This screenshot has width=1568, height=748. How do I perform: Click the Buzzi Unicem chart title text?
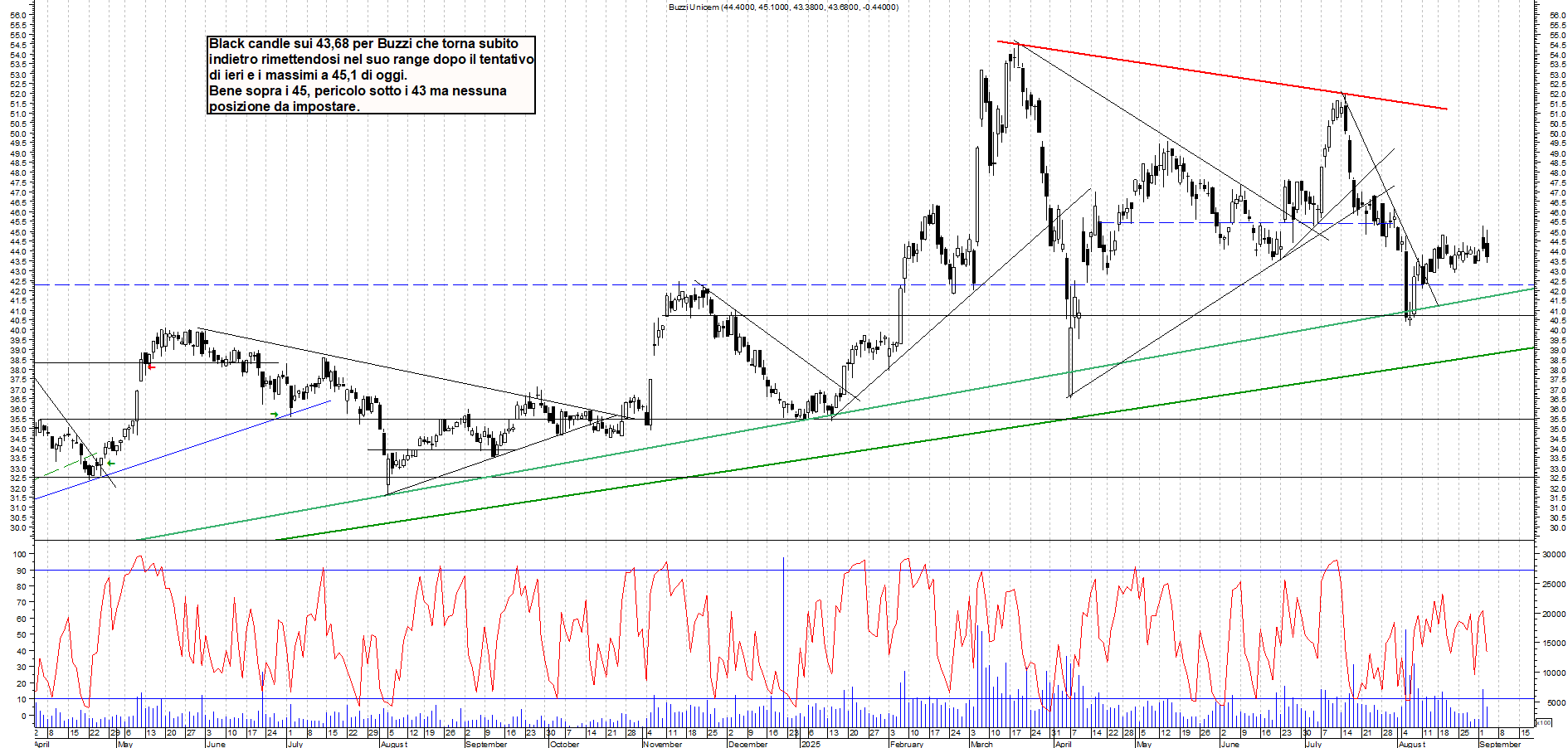tap(783, 7)
